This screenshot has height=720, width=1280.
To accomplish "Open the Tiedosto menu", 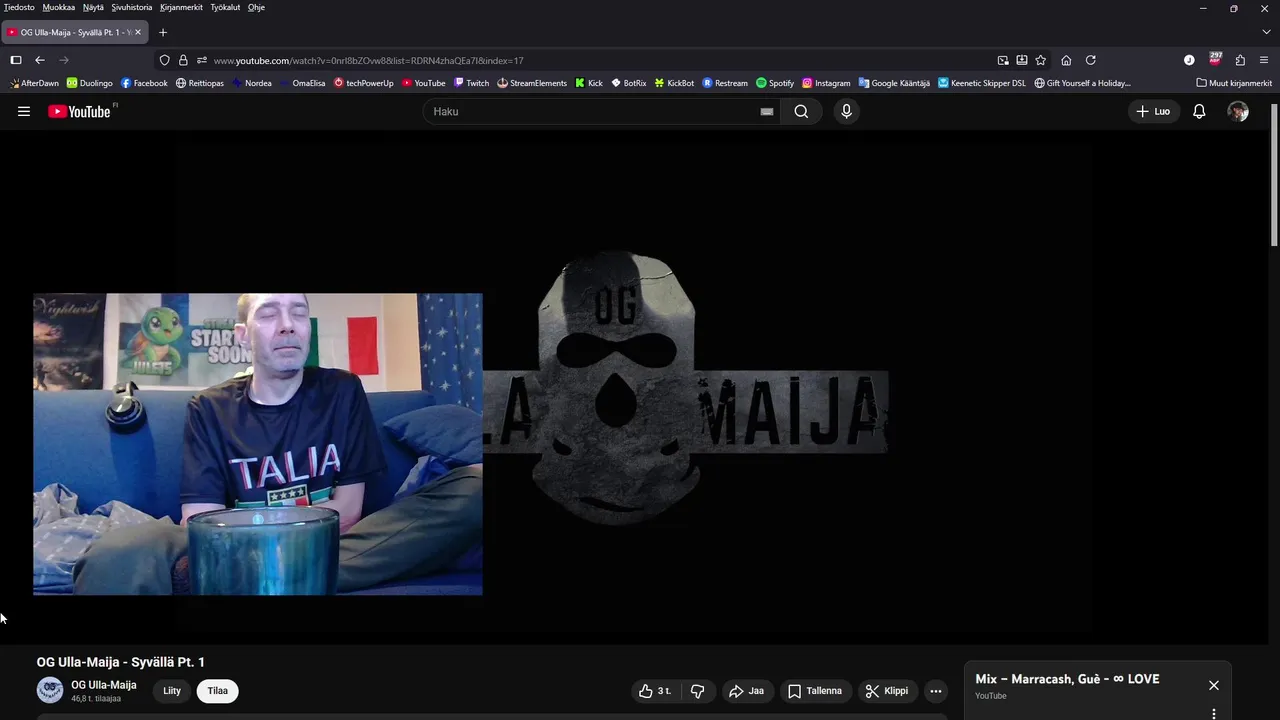I will (19, 7).
